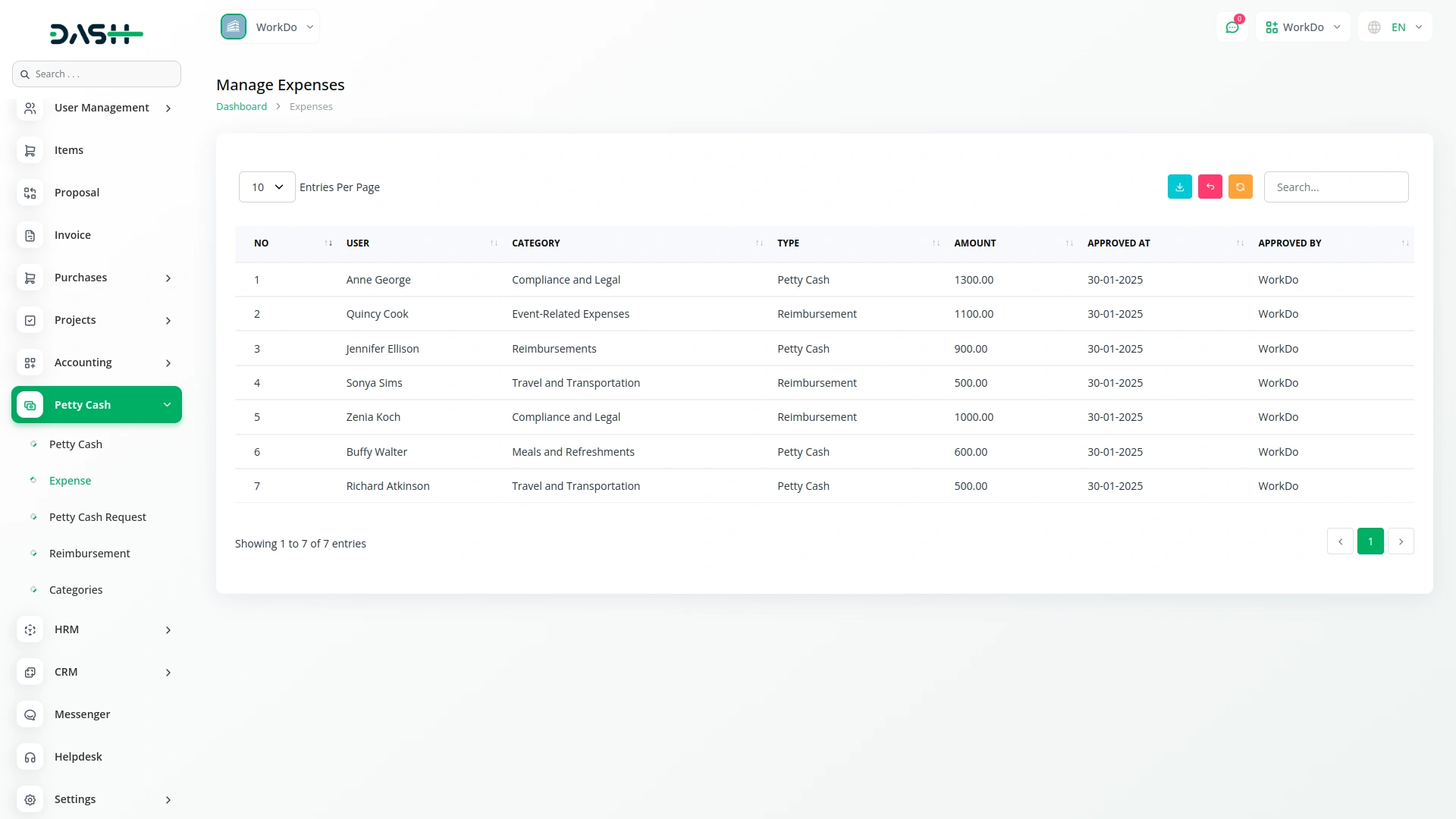Select Expense in the Petty Cash submenu
The image size is (1456, 819).
click(x=70, y=480)
